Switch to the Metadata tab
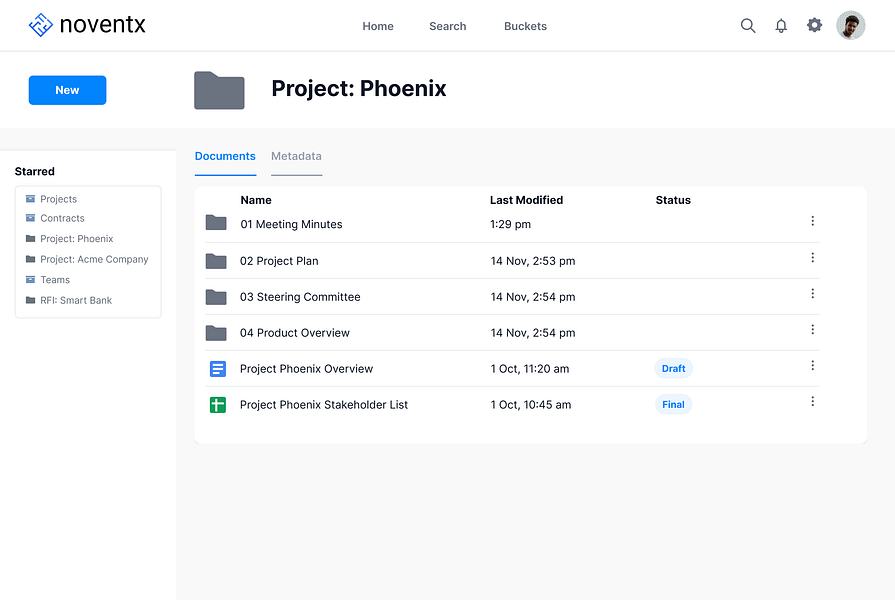The image size is (895, 600). (296, 156)
